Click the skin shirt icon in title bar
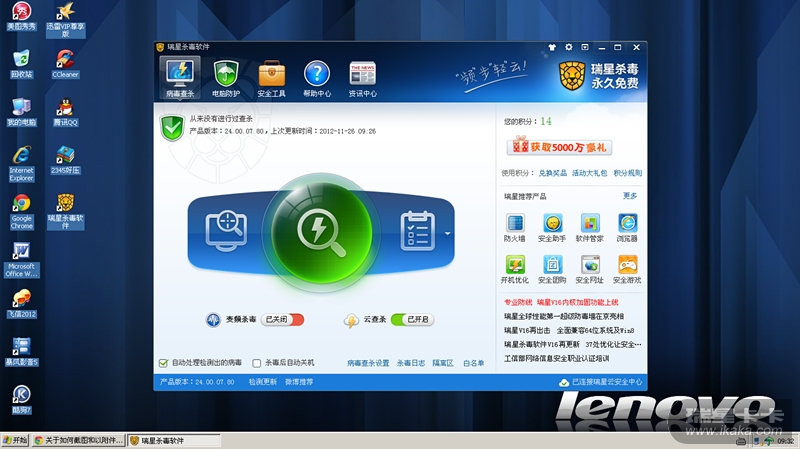Image resolution: width=800 pixels, height=449 pixels. (552, 47)
